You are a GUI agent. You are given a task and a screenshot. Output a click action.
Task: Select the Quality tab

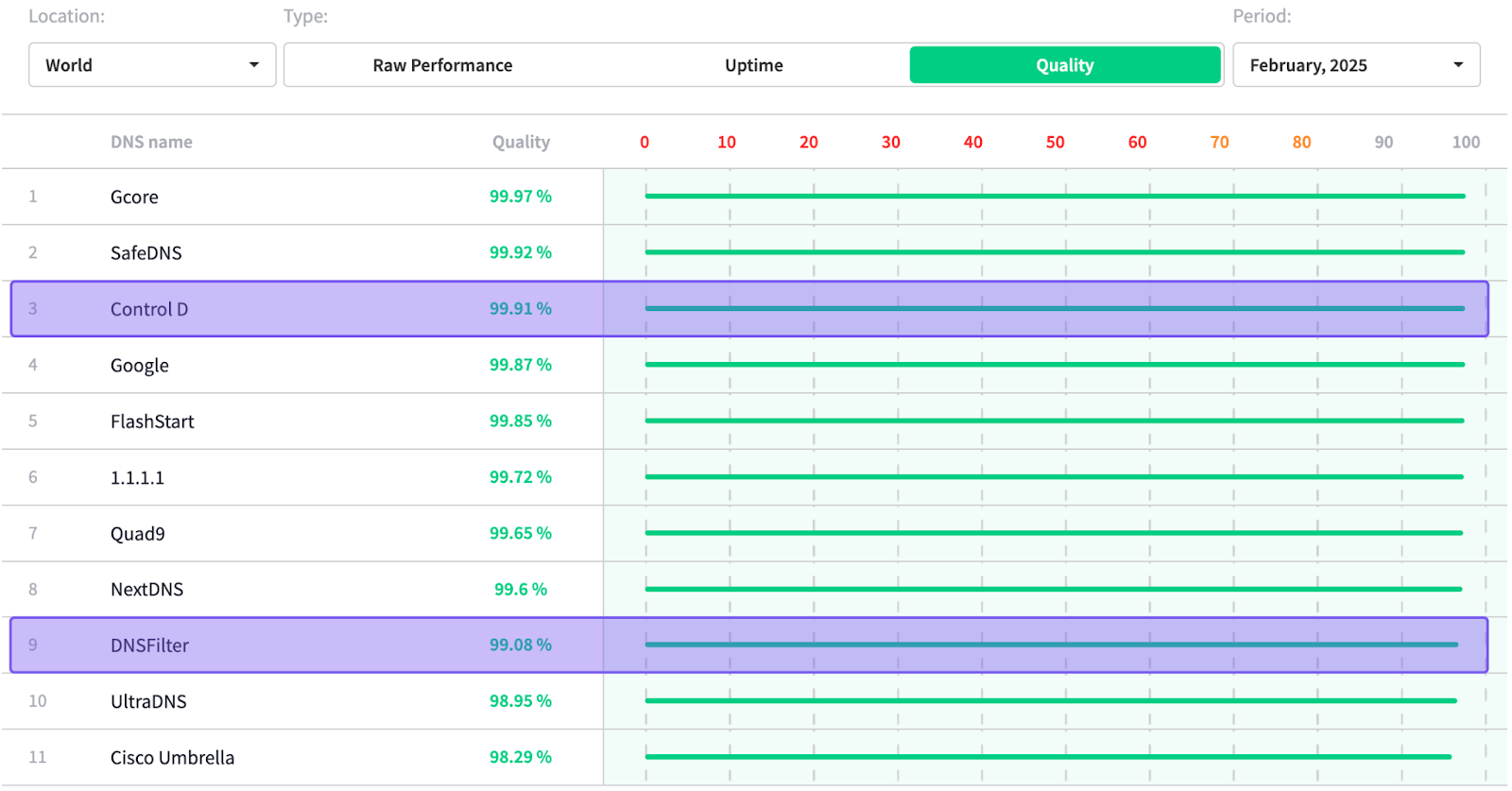[1065, 65]
